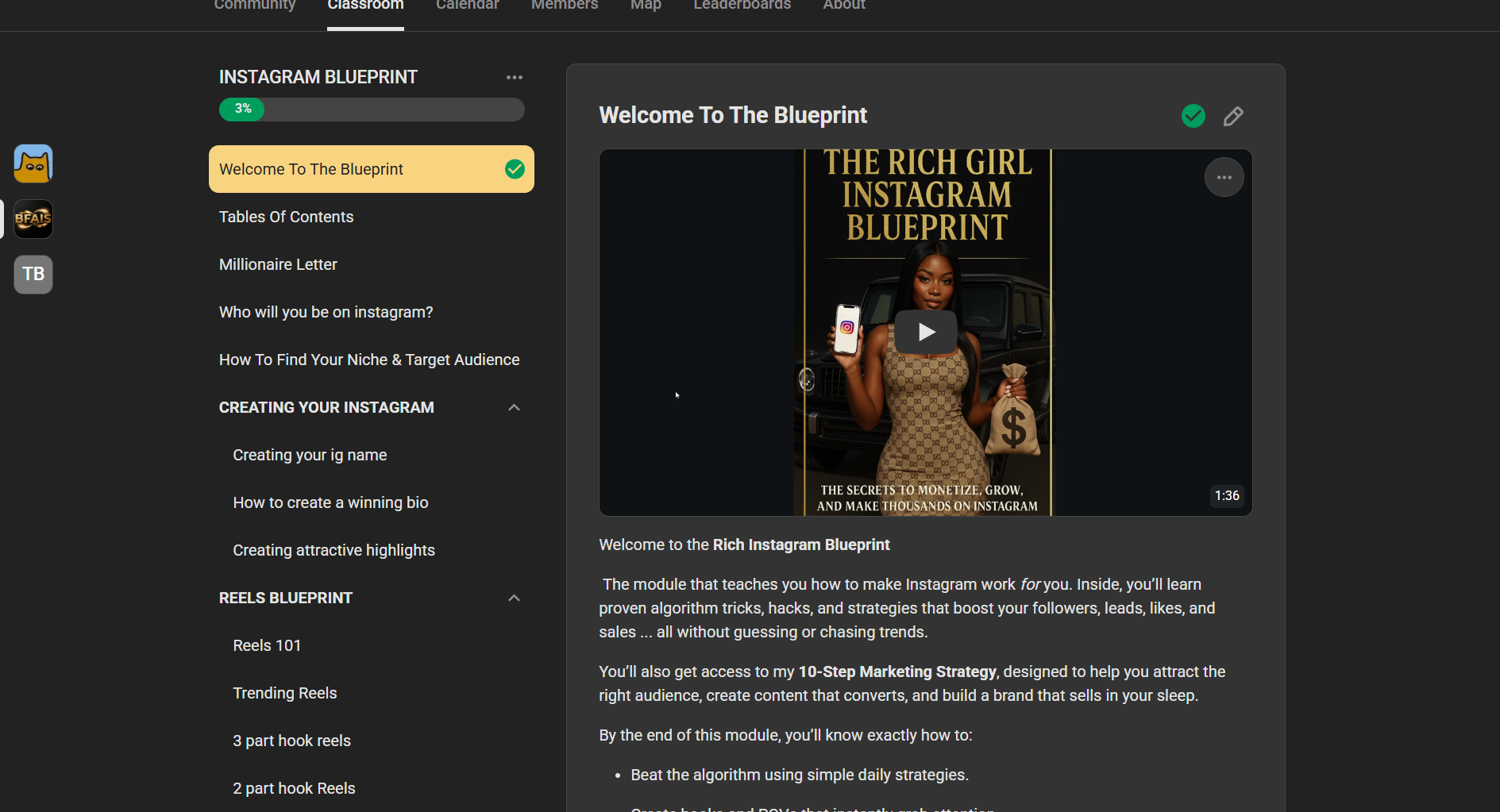This screenshot has width=1500, height=812.
Task: Open the 3 part hook reels lesson
Action: 372,741
